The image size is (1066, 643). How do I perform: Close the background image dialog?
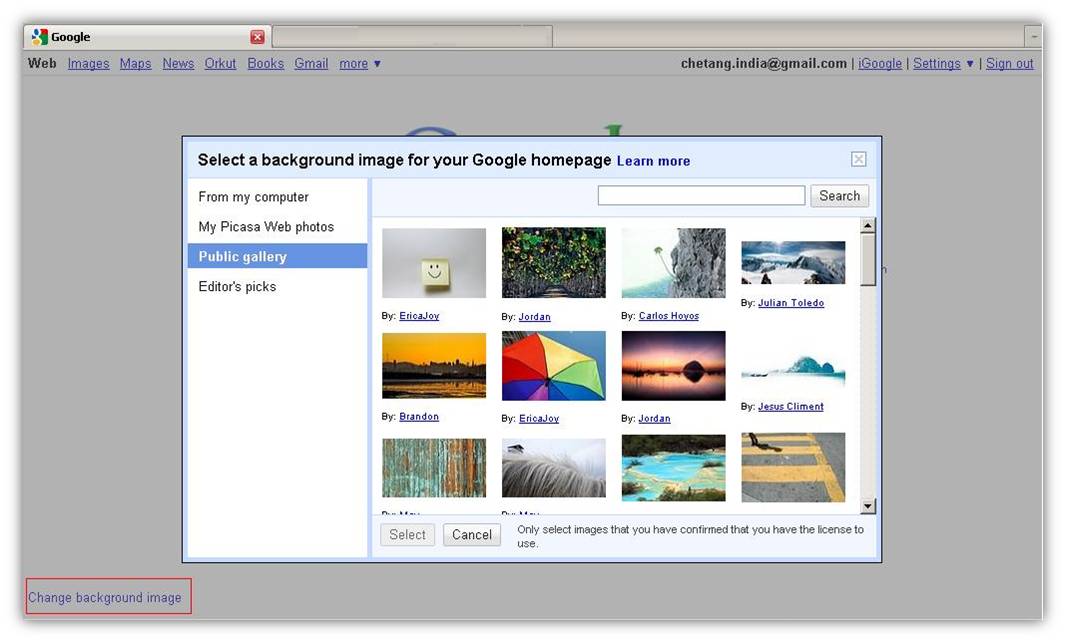tap(859, 159)
